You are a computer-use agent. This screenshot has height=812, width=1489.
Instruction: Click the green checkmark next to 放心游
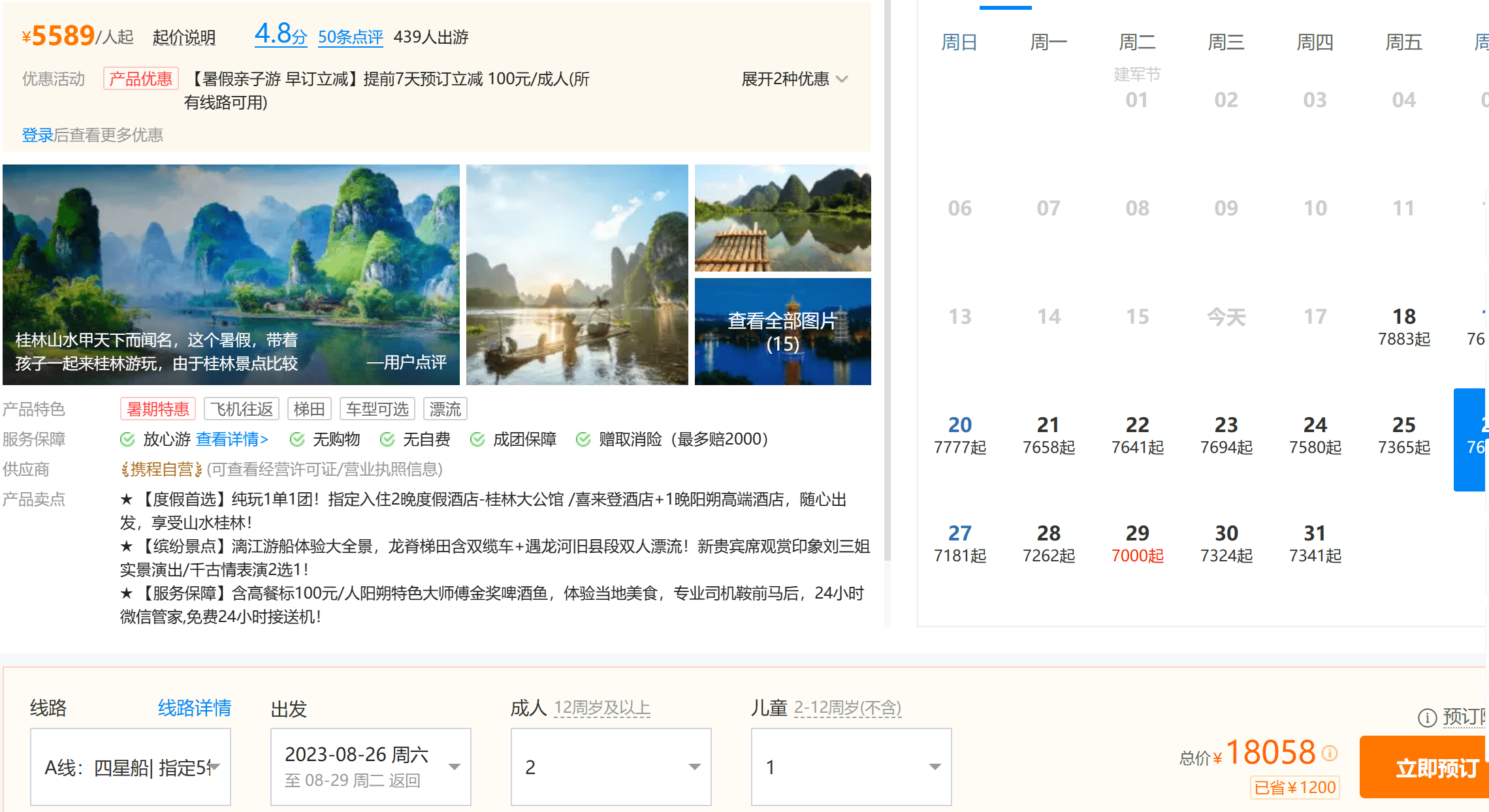127,439
